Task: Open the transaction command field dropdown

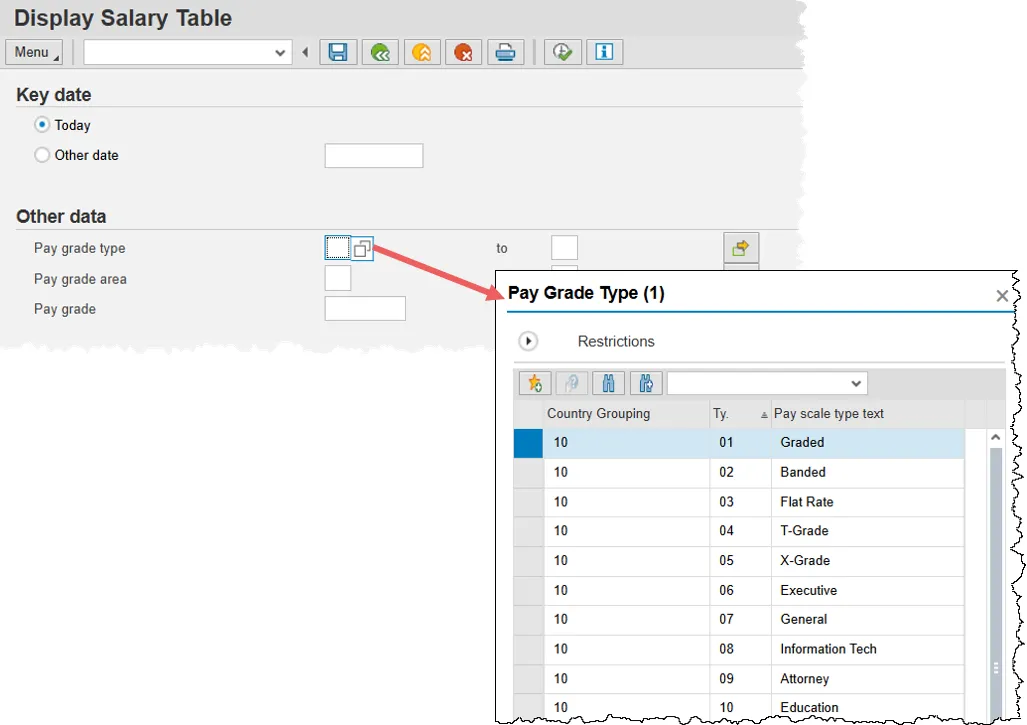Action: pos(281,52)
